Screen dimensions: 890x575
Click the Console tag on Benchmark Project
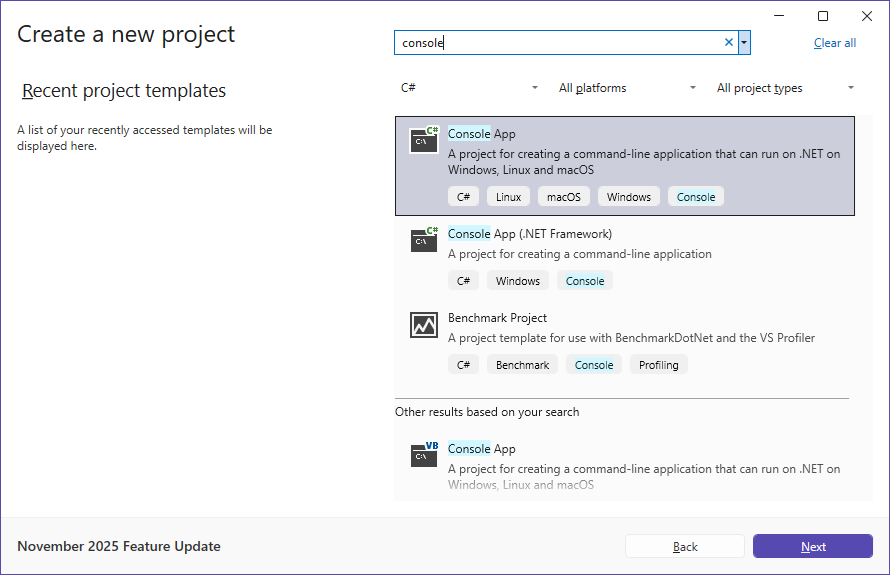click(594, 365)
